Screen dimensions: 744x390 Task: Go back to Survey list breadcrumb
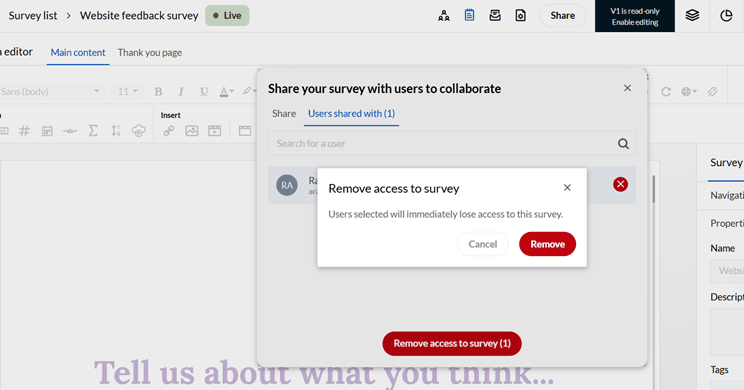pyautogui.click(x=33, y=16)
